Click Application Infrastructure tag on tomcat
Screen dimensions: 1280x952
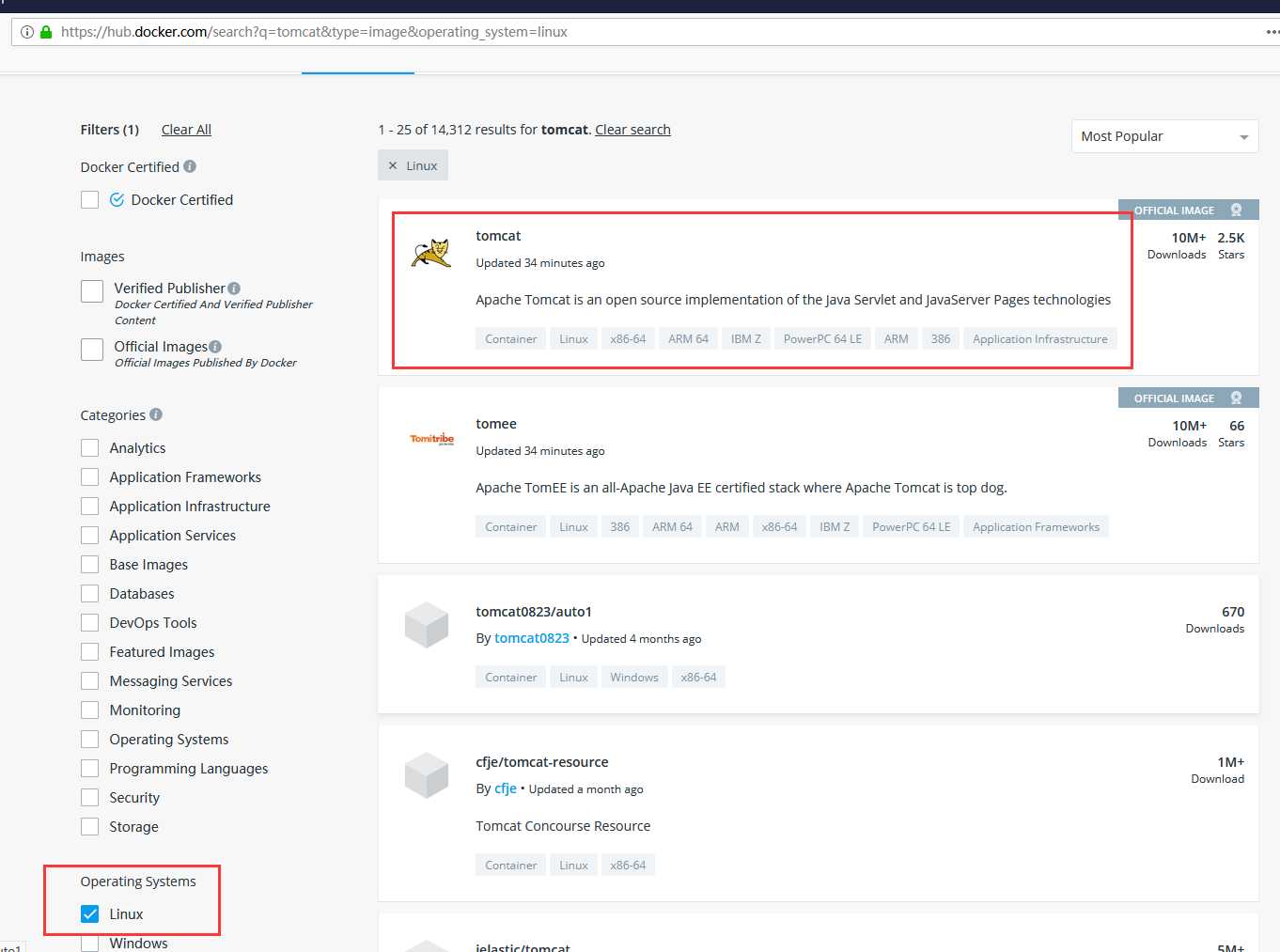1040,339
